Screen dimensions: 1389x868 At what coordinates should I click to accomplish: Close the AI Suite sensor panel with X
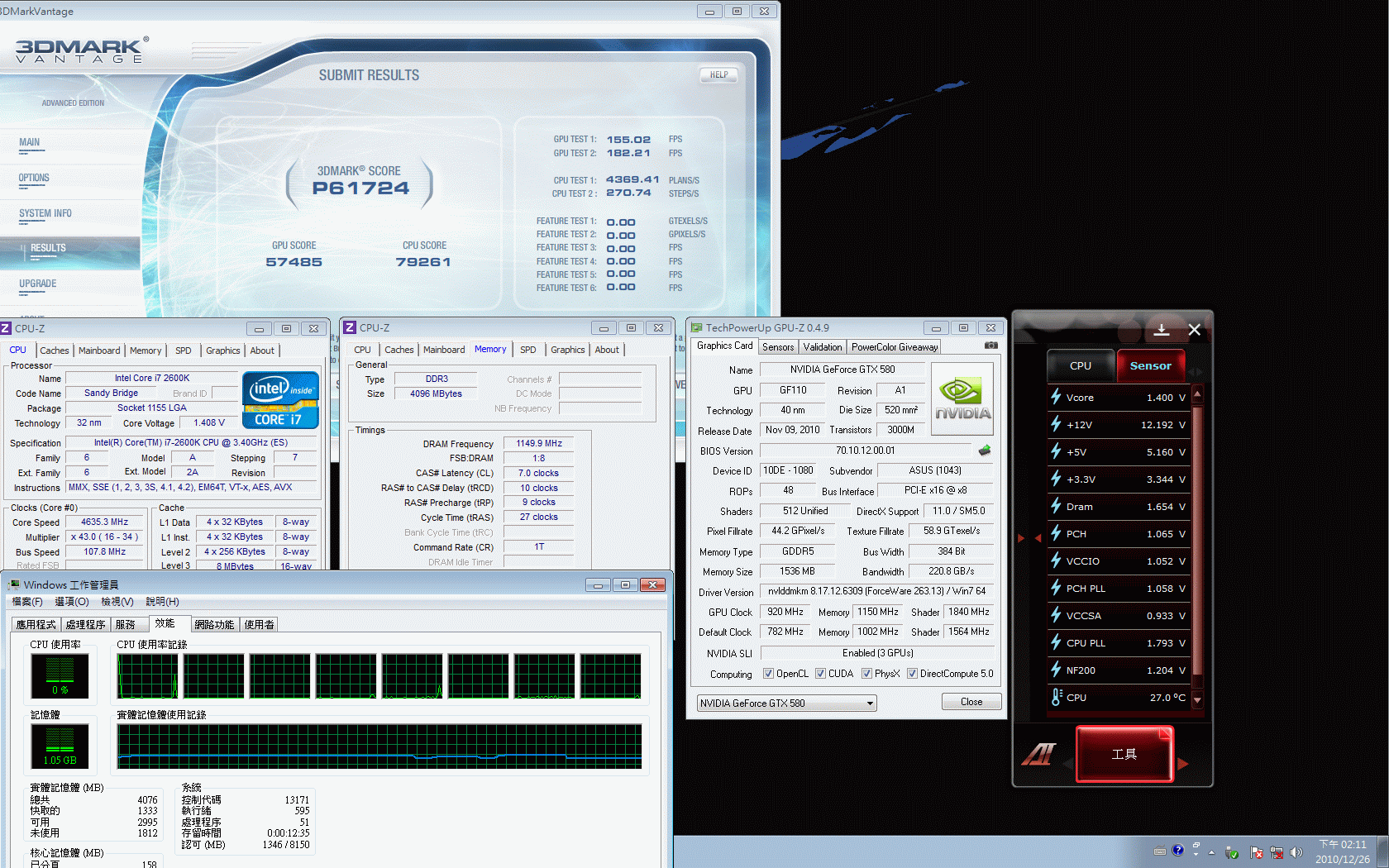1194,330
